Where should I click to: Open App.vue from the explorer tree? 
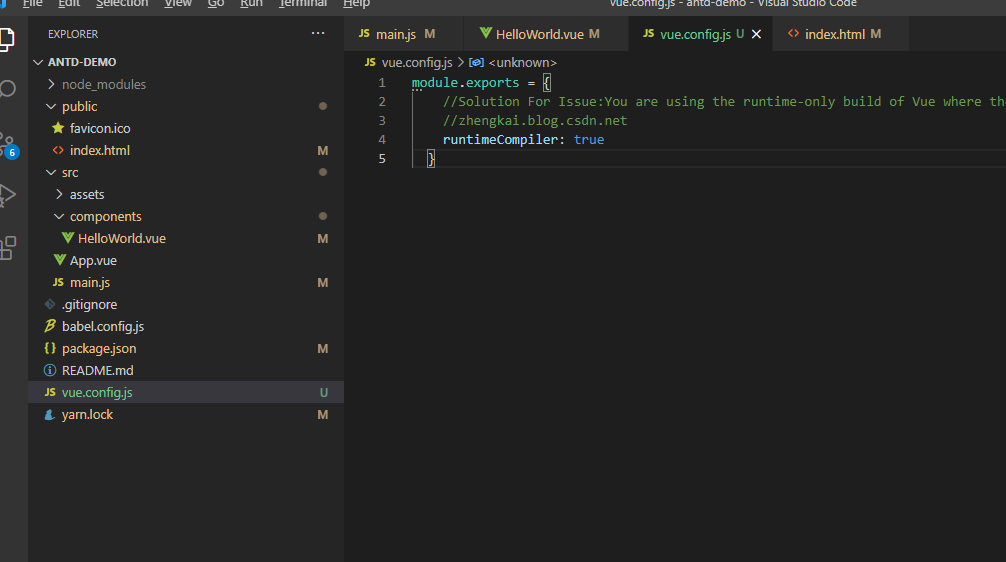point(93,260)
